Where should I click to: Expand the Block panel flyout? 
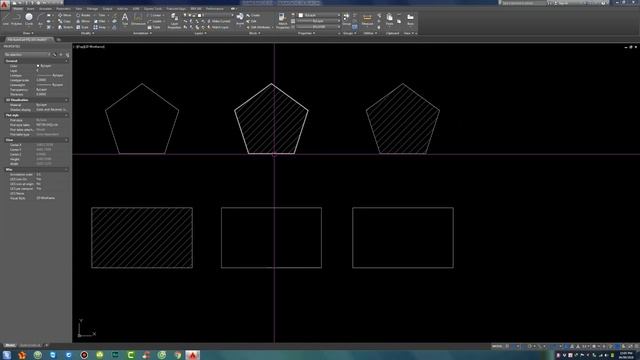pos(254,33)
